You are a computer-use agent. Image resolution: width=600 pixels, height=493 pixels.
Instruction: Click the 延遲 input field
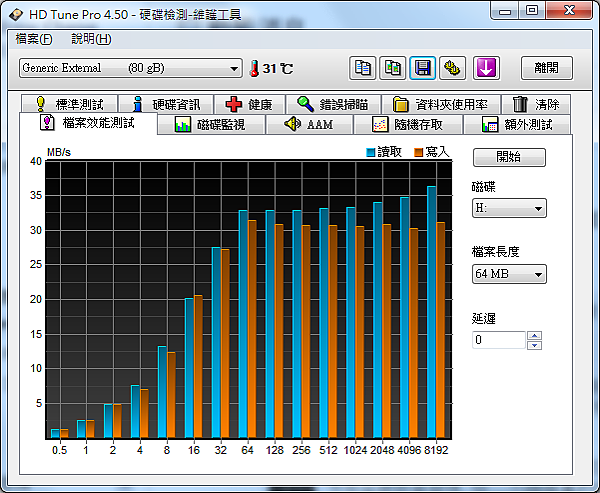point(499,340)
